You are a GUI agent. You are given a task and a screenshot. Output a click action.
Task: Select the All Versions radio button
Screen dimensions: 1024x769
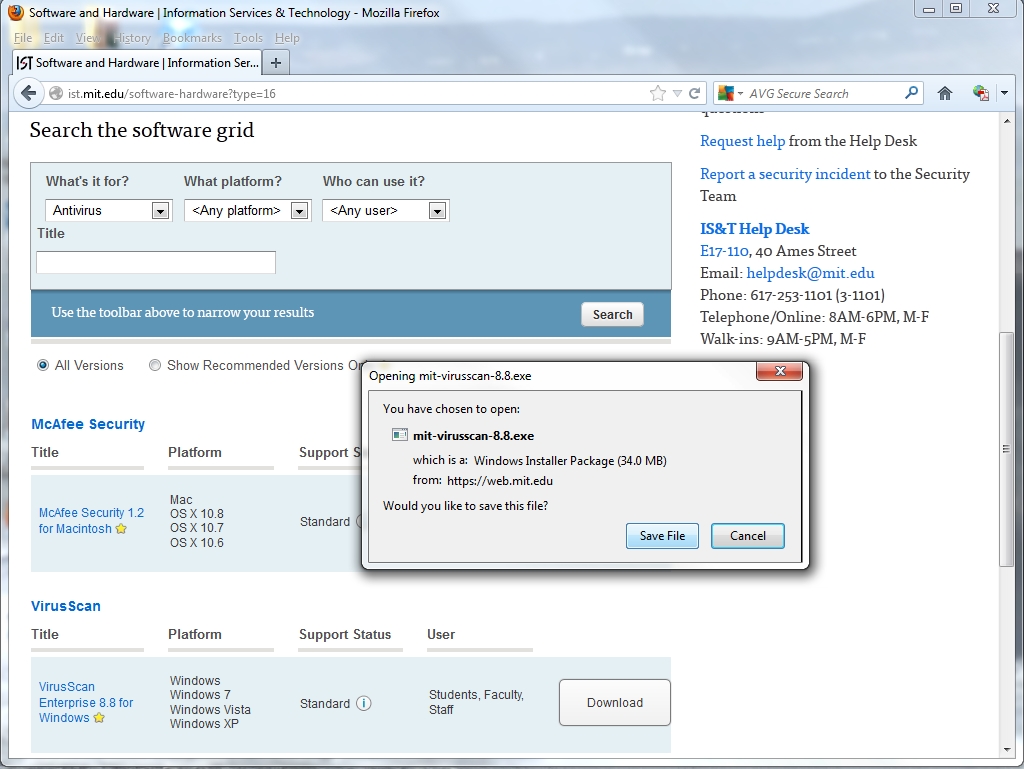tap(43, 365)
